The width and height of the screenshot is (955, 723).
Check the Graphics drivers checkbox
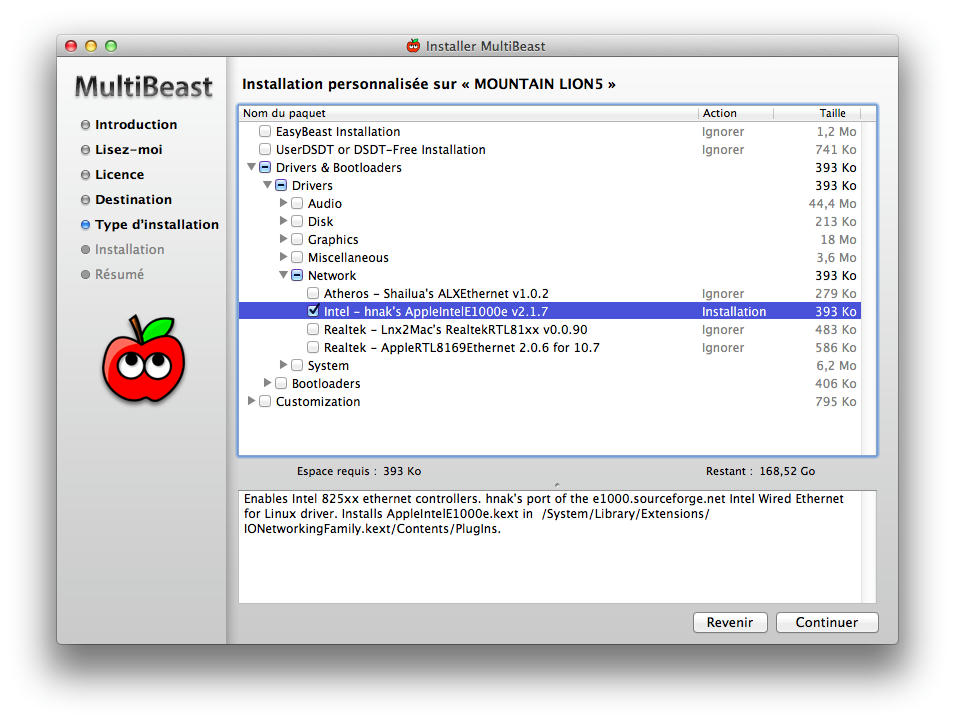point(297,239)
